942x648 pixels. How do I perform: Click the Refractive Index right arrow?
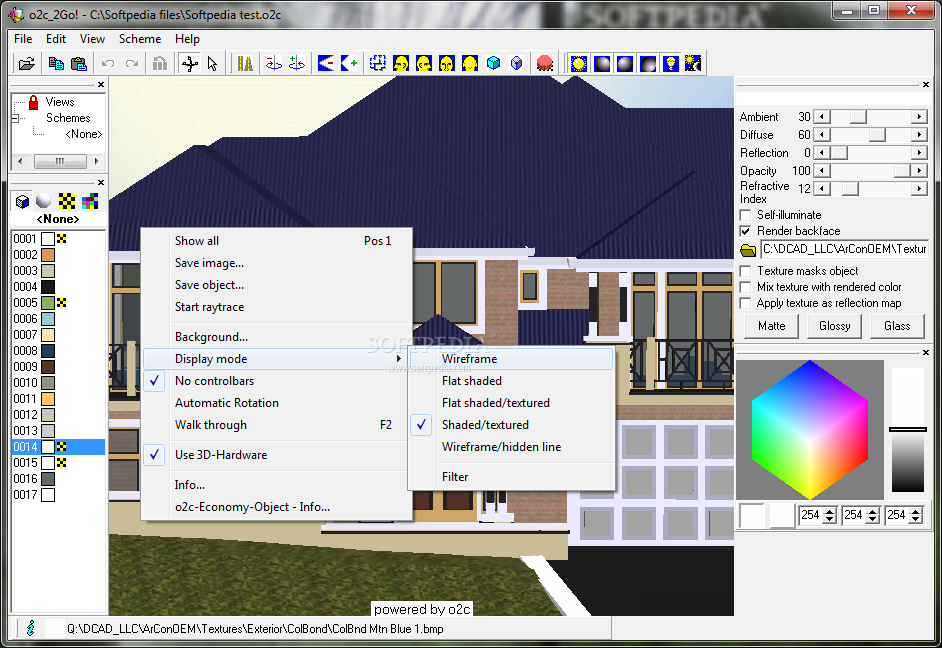click(919, 189)
